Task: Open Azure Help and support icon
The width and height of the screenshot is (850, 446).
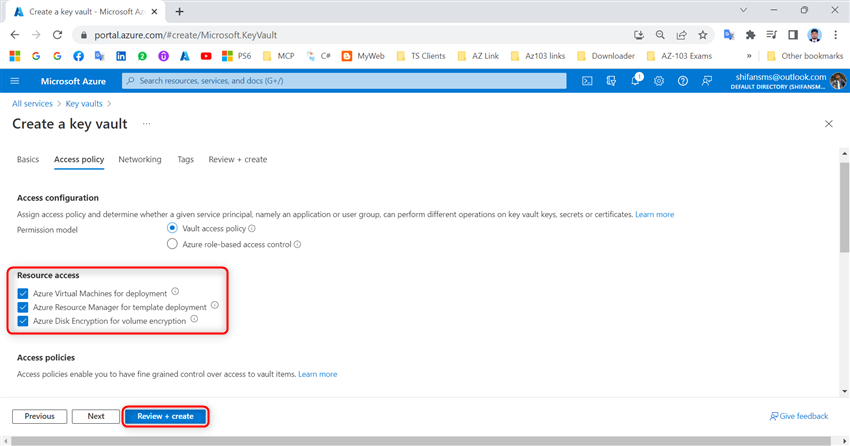Action: coord(682,81)
